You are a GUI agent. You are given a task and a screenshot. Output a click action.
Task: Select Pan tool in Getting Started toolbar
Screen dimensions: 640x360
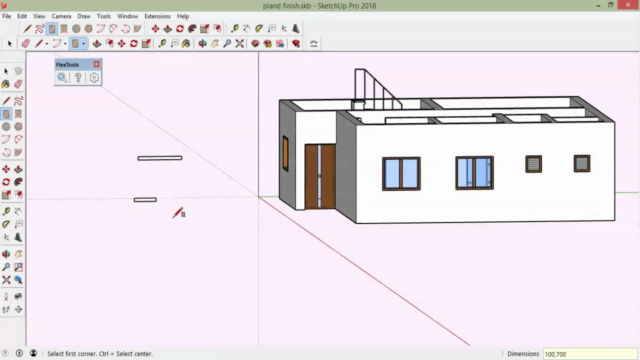pyautogui.click(x=215, y=43)
